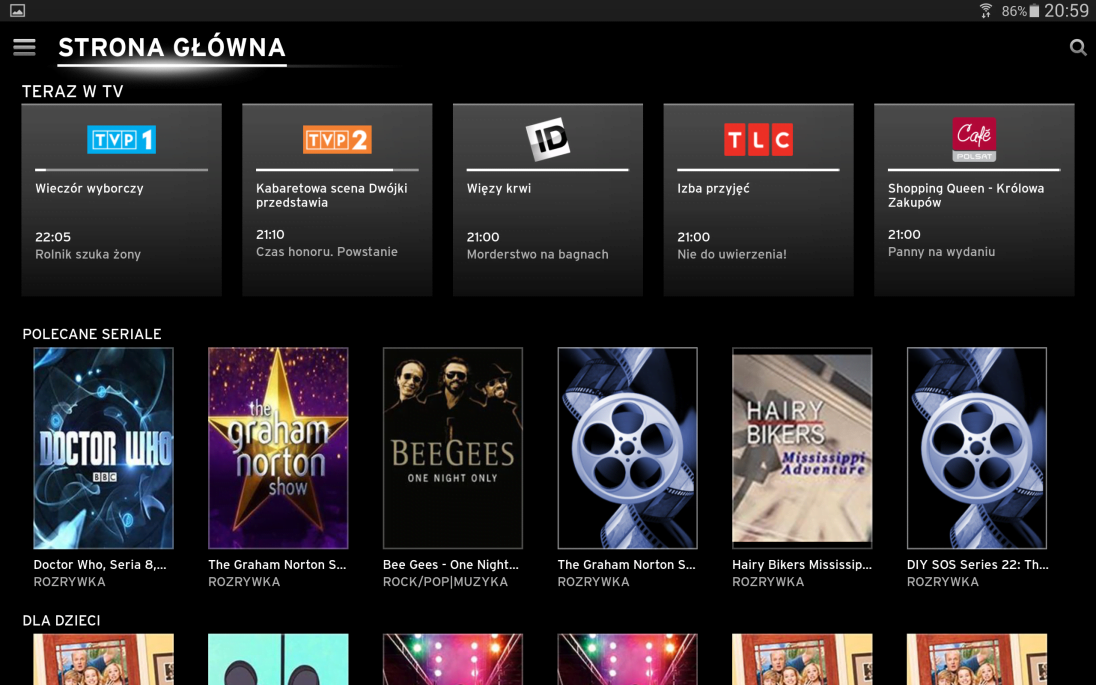Open Shopping Queen - Królowa Zakupów programme

click(x=966, y=195)
